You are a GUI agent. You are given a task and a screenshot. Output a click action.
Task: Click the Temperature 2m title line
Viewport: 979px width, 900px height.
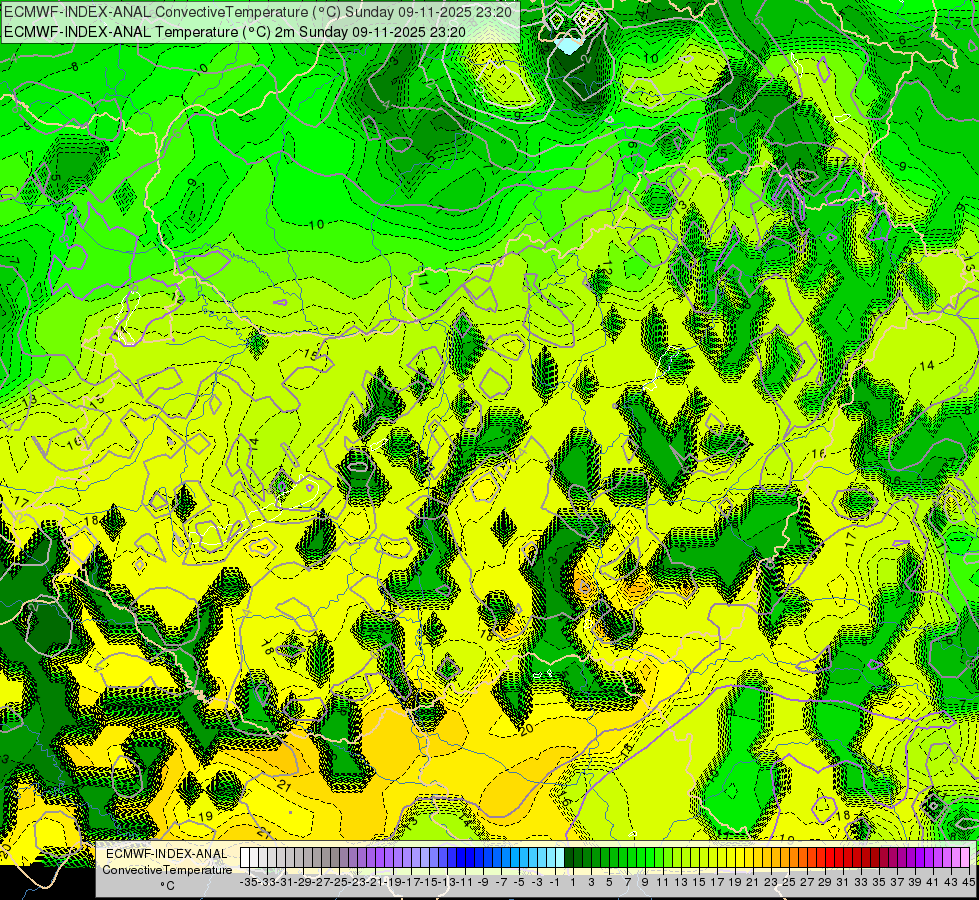pyautogui.click(x=235, y=32)
